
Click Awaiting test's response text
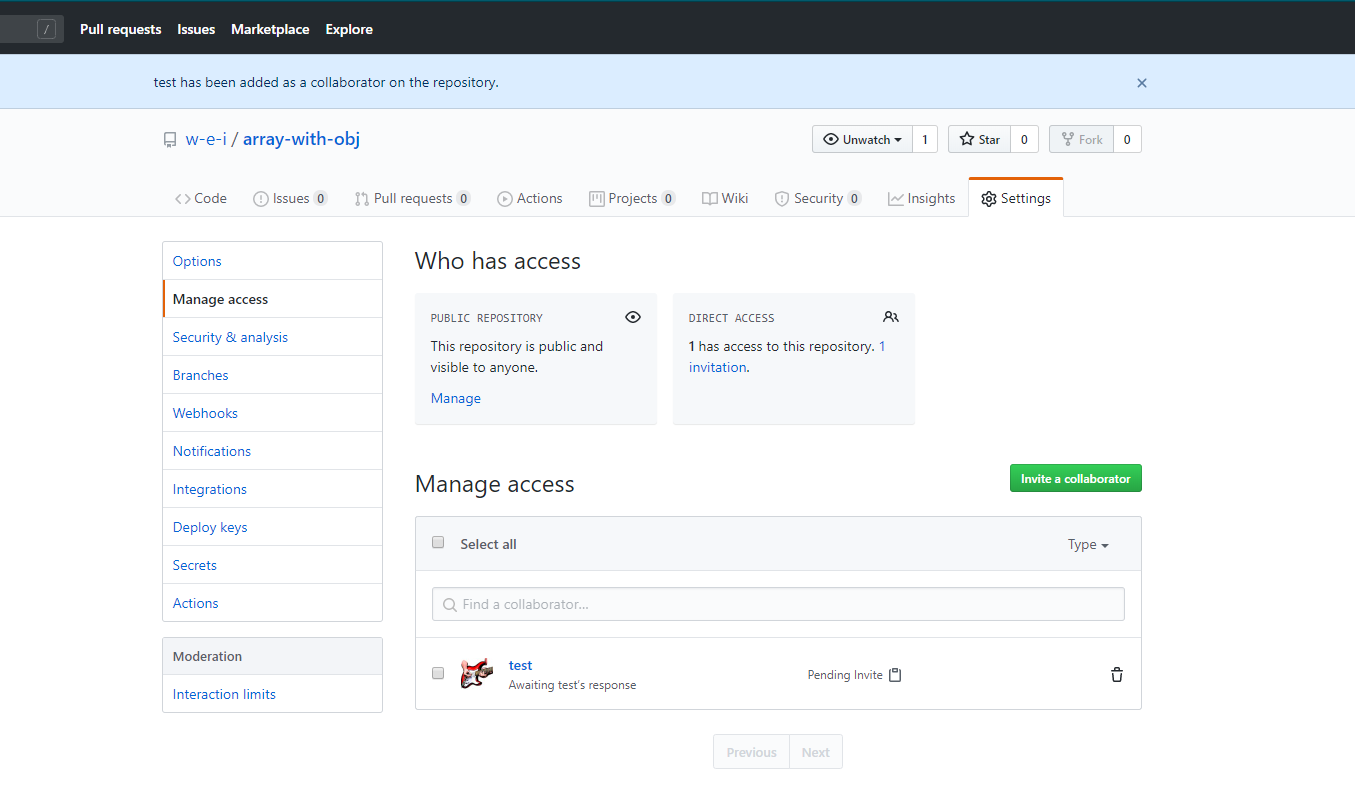point(572,685)
